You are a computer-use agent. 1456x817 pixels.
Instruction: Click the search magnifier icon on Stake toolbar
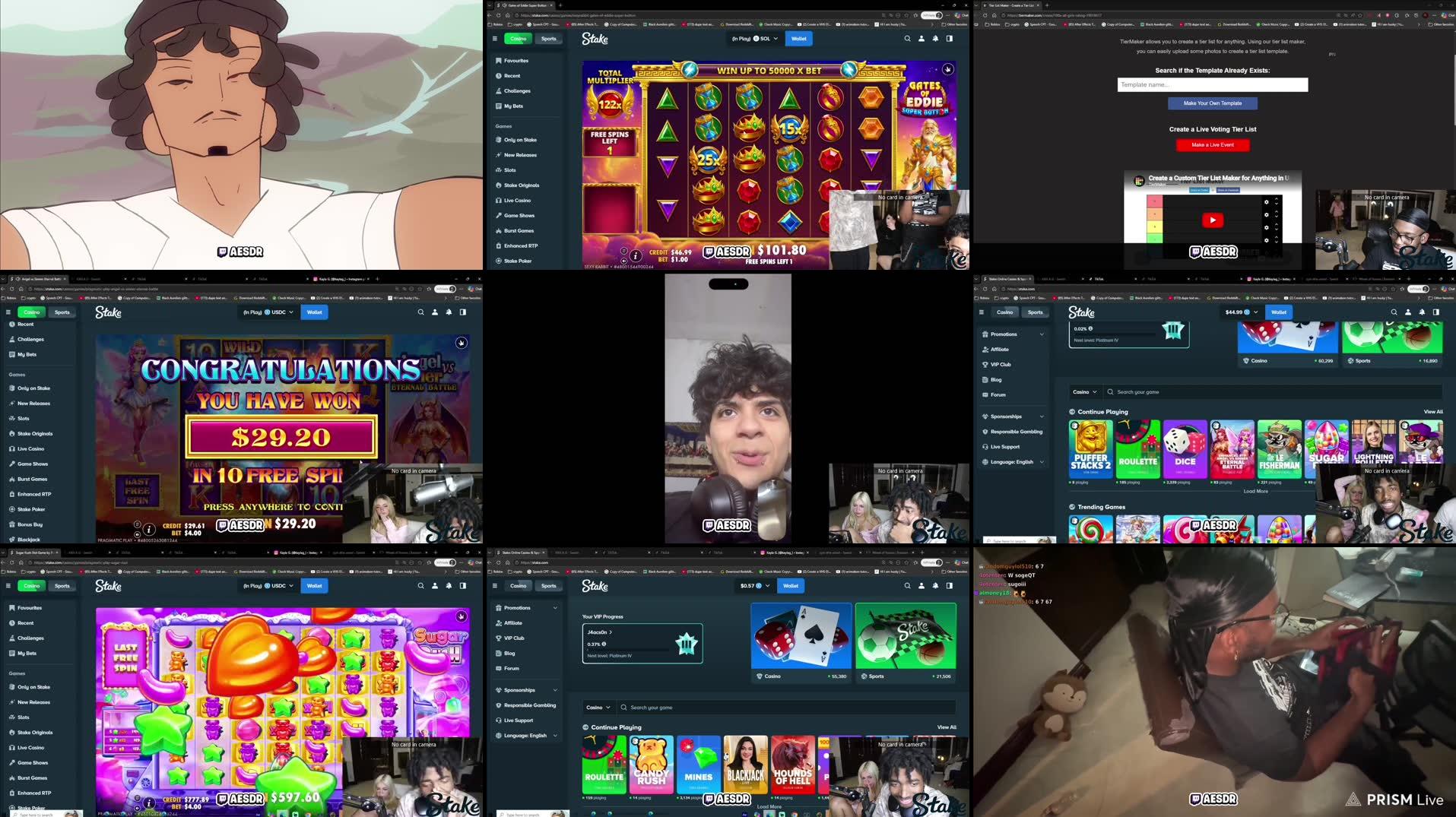pos(906,39)
